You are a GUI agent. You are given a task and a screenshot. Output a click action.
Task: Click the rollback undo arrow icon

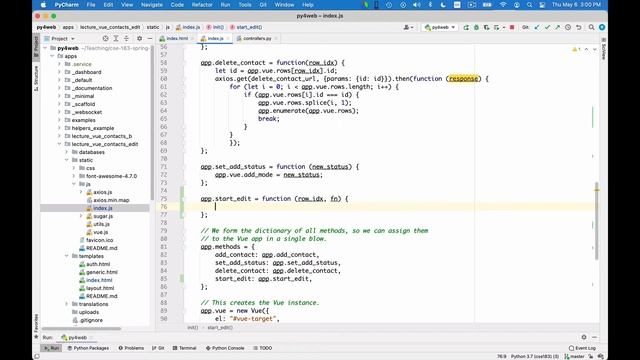click(578, 27)
